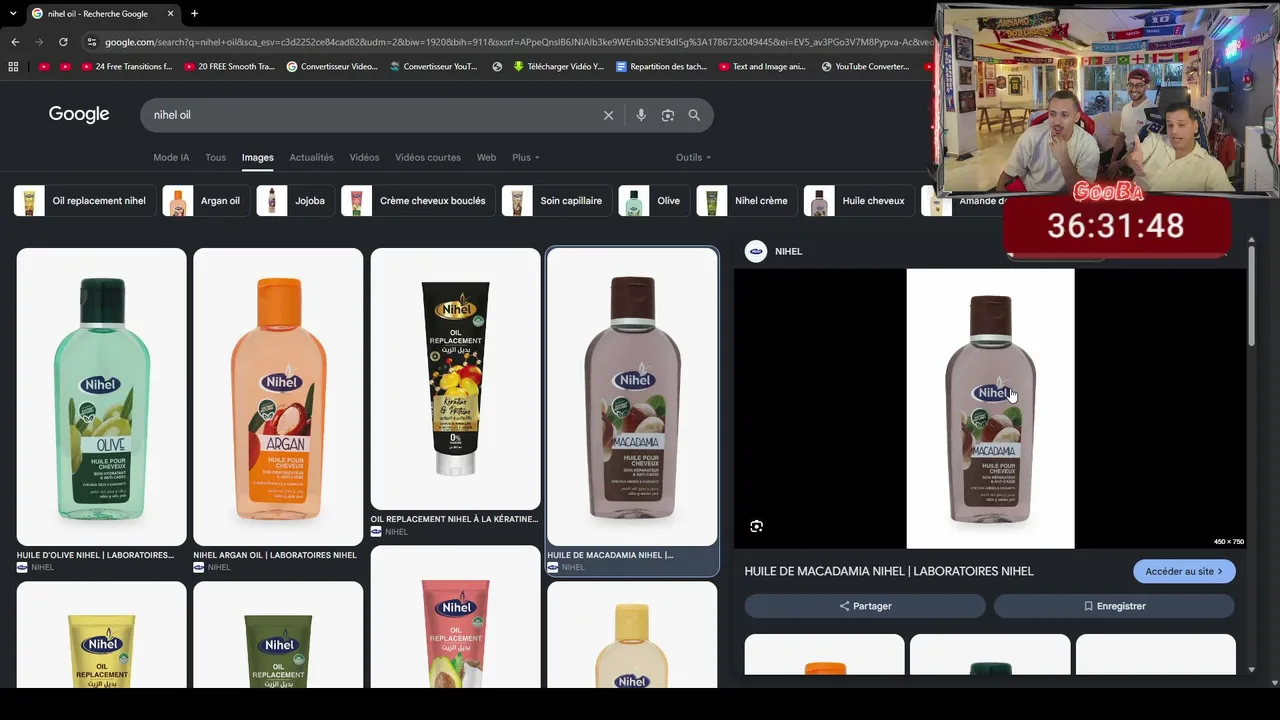The height and width of the screenshot is (720, 1280).
Task: Switch to the 'Tous' results tab
Action: pos(215,157)
